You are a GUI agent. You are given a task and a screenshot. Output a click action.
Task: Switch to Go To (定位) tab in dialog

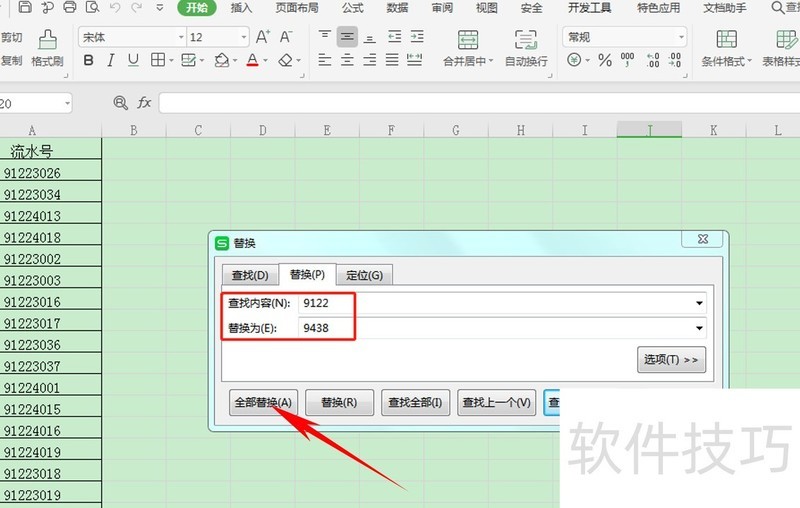(x=364, y=275)
